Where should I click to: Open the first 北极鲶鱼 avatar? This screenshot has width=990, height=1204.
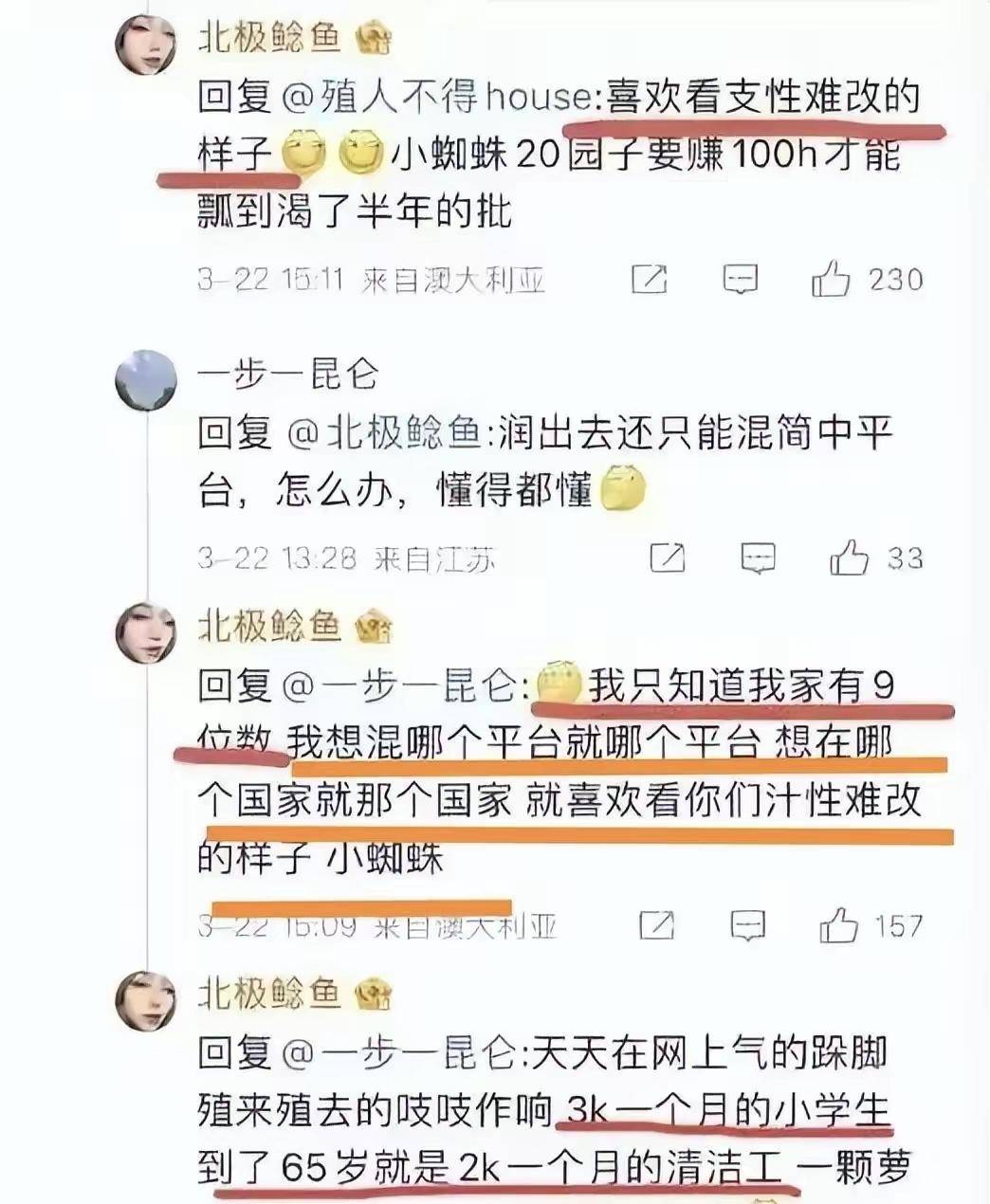145,44
